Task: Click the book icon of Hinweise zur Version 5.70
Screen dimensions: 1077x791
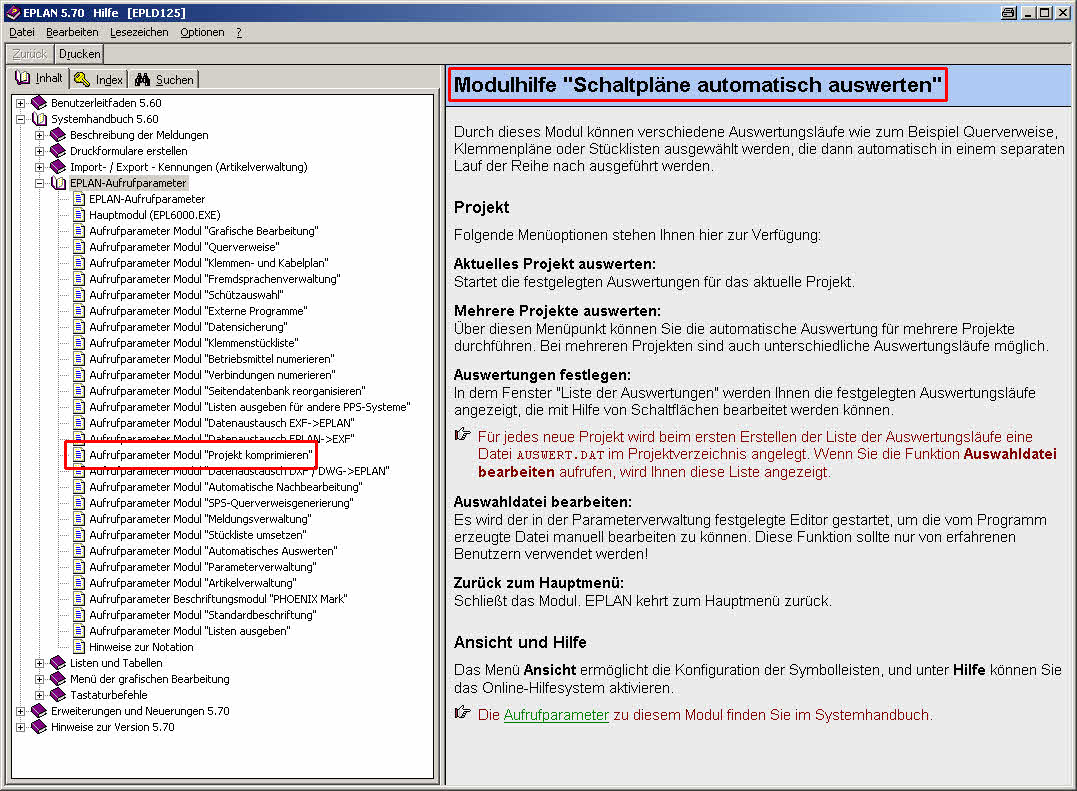Action: tap(39, 727)
